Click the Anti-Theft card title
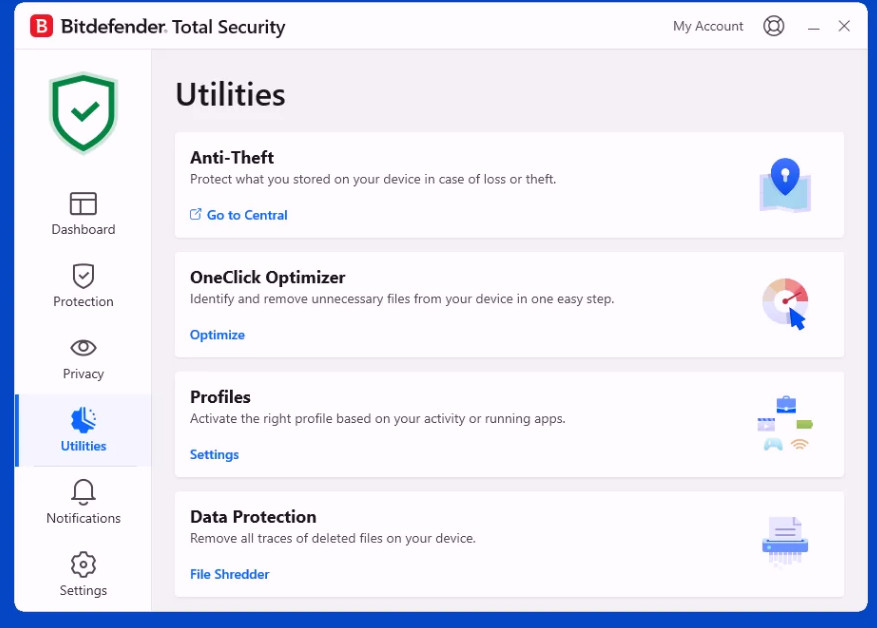 (232, 158)
